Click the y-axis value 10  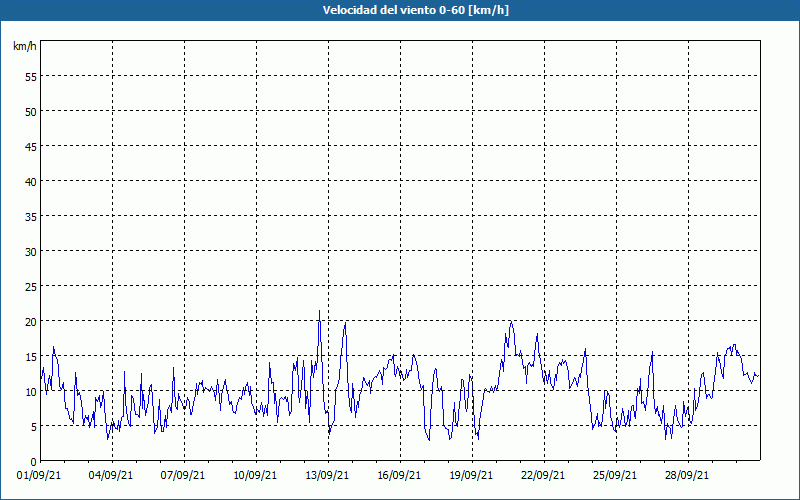pyautogui.click(x=31, y=392)
